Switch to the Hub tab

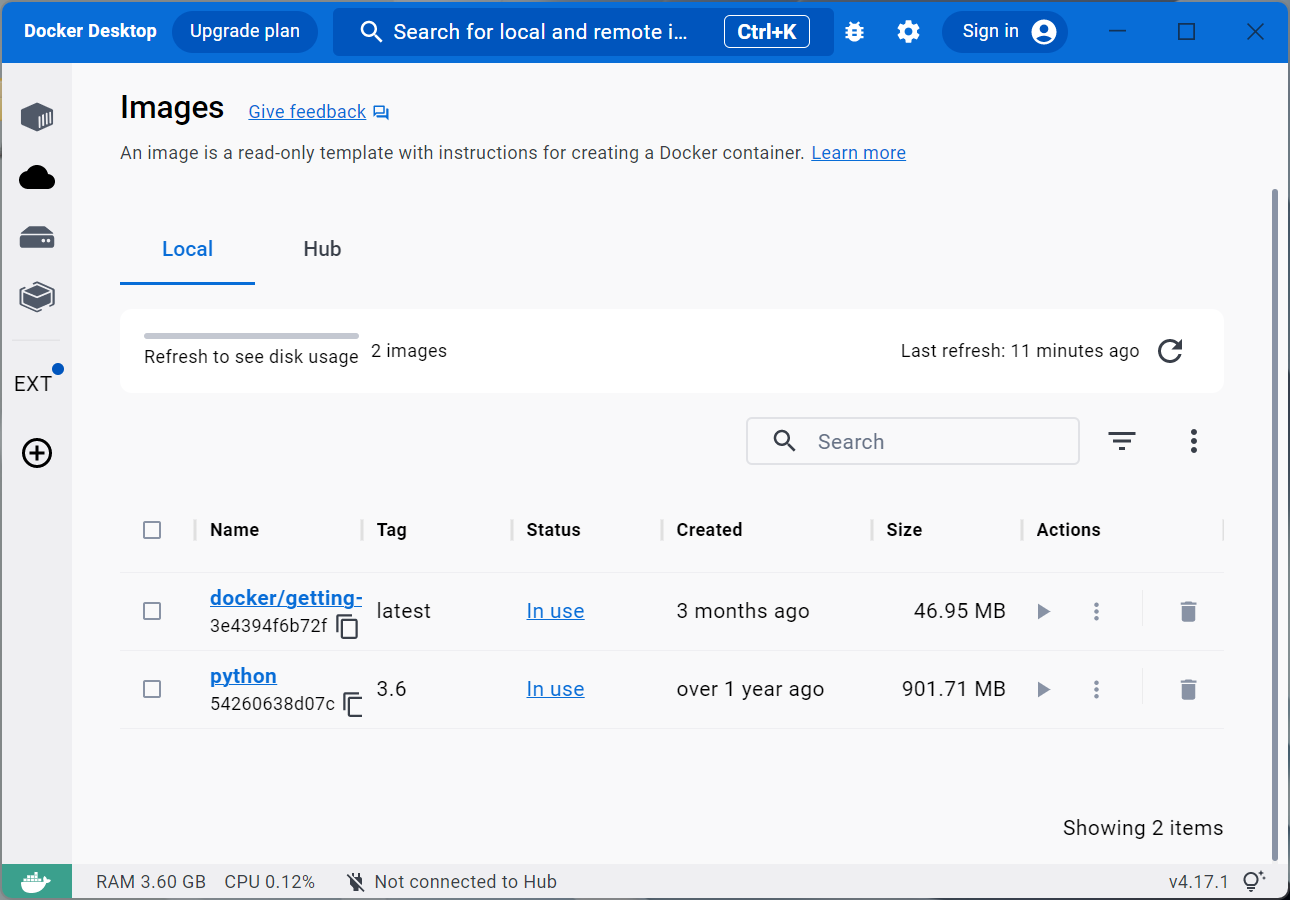point(322,249)
